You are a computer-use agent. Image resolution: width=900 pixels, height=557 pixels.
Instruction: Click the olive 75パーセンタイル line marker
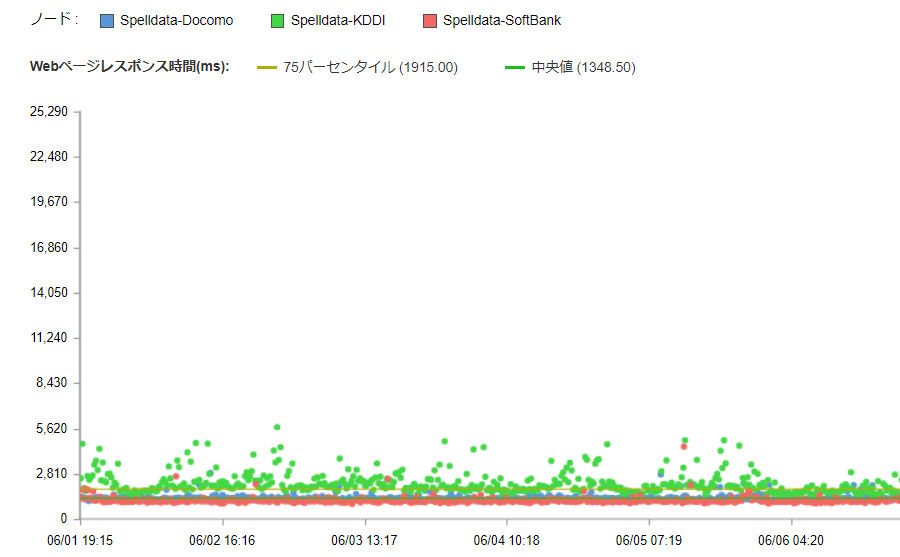pos(267,68)
